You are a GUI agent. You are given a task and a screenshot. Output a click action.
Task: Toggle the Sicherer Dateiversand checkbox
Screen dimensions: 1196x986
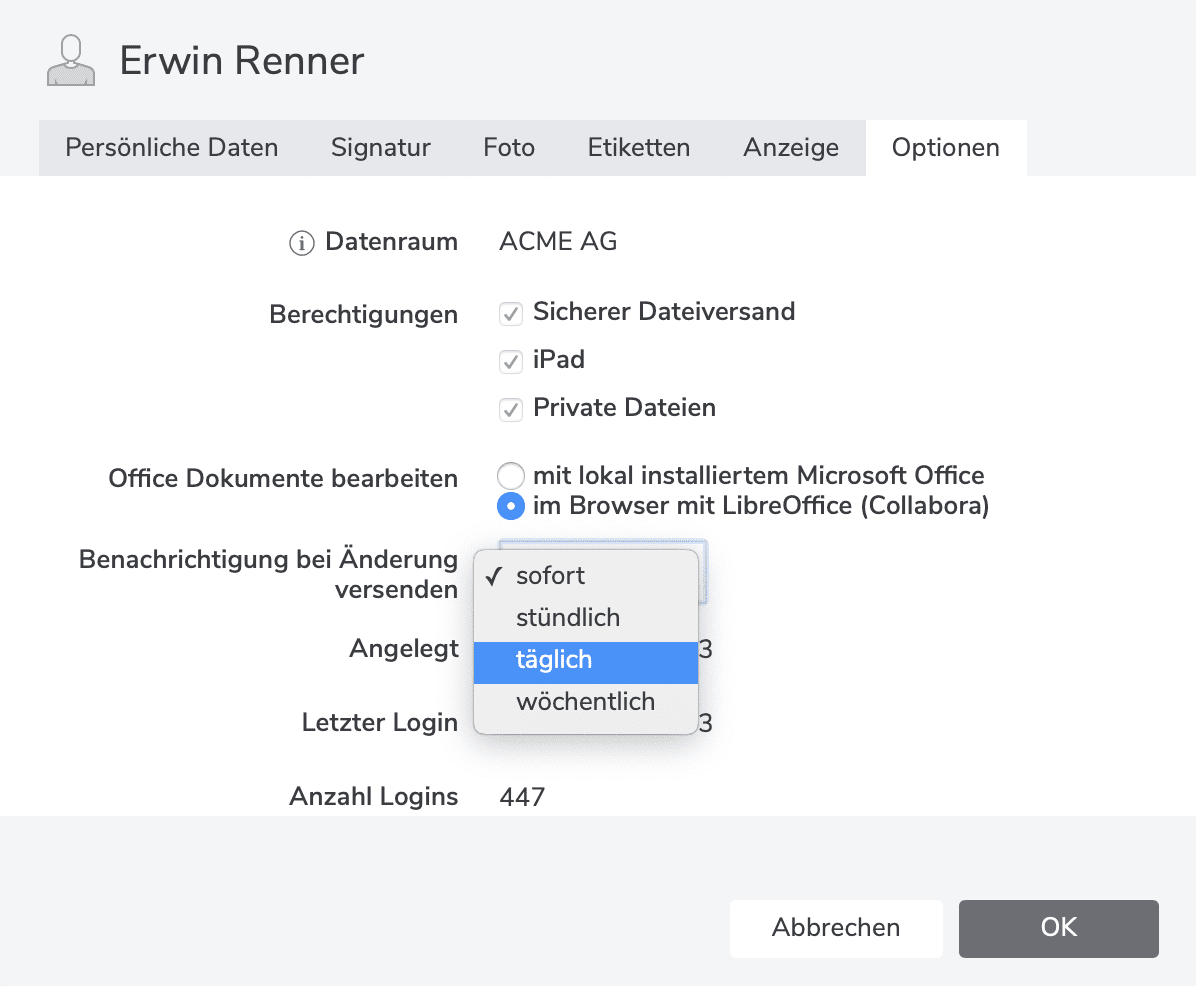point(511,313)
